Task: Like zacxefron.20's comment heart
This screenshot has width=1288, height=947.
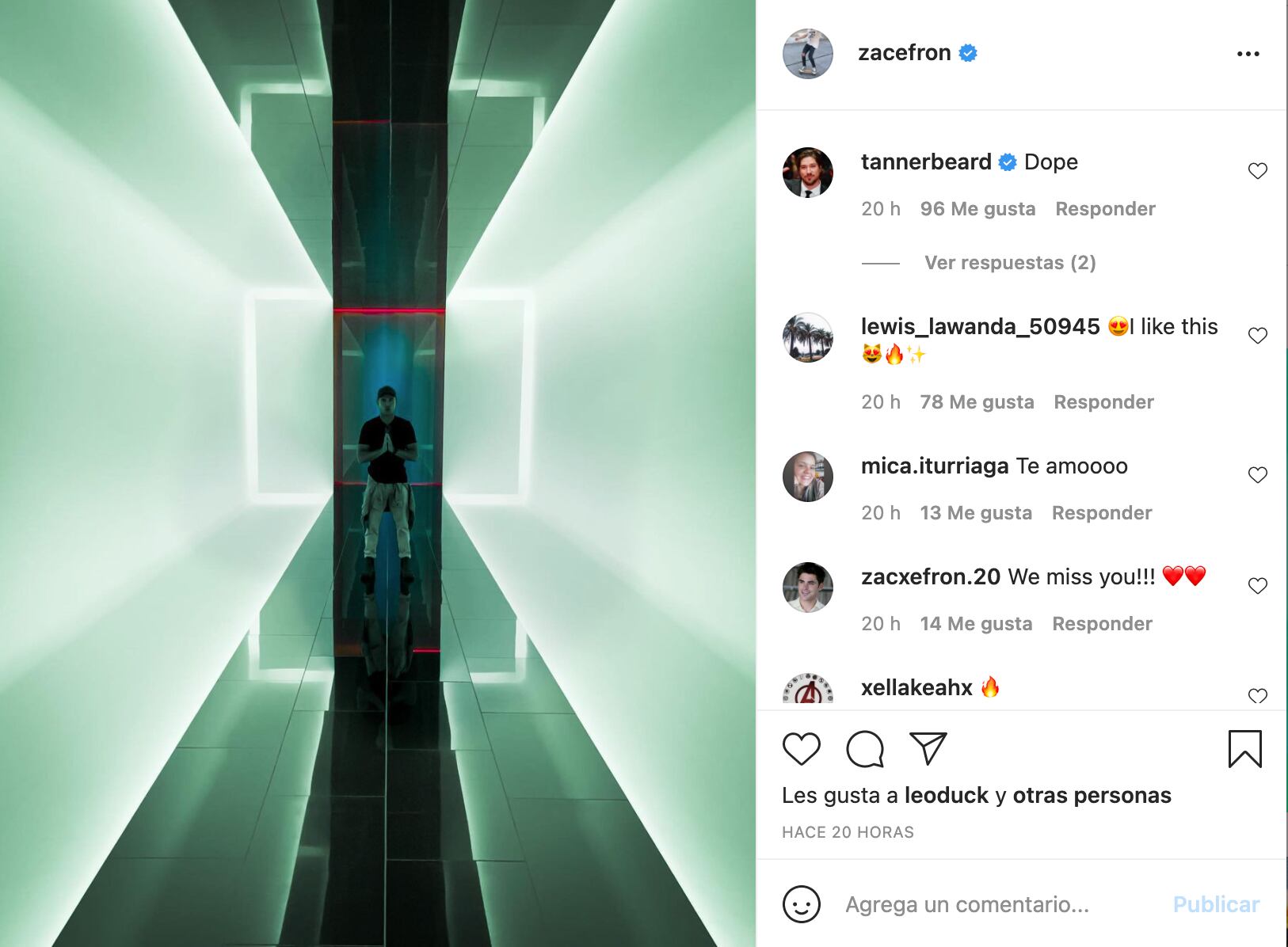Action: click(1257, 586)
